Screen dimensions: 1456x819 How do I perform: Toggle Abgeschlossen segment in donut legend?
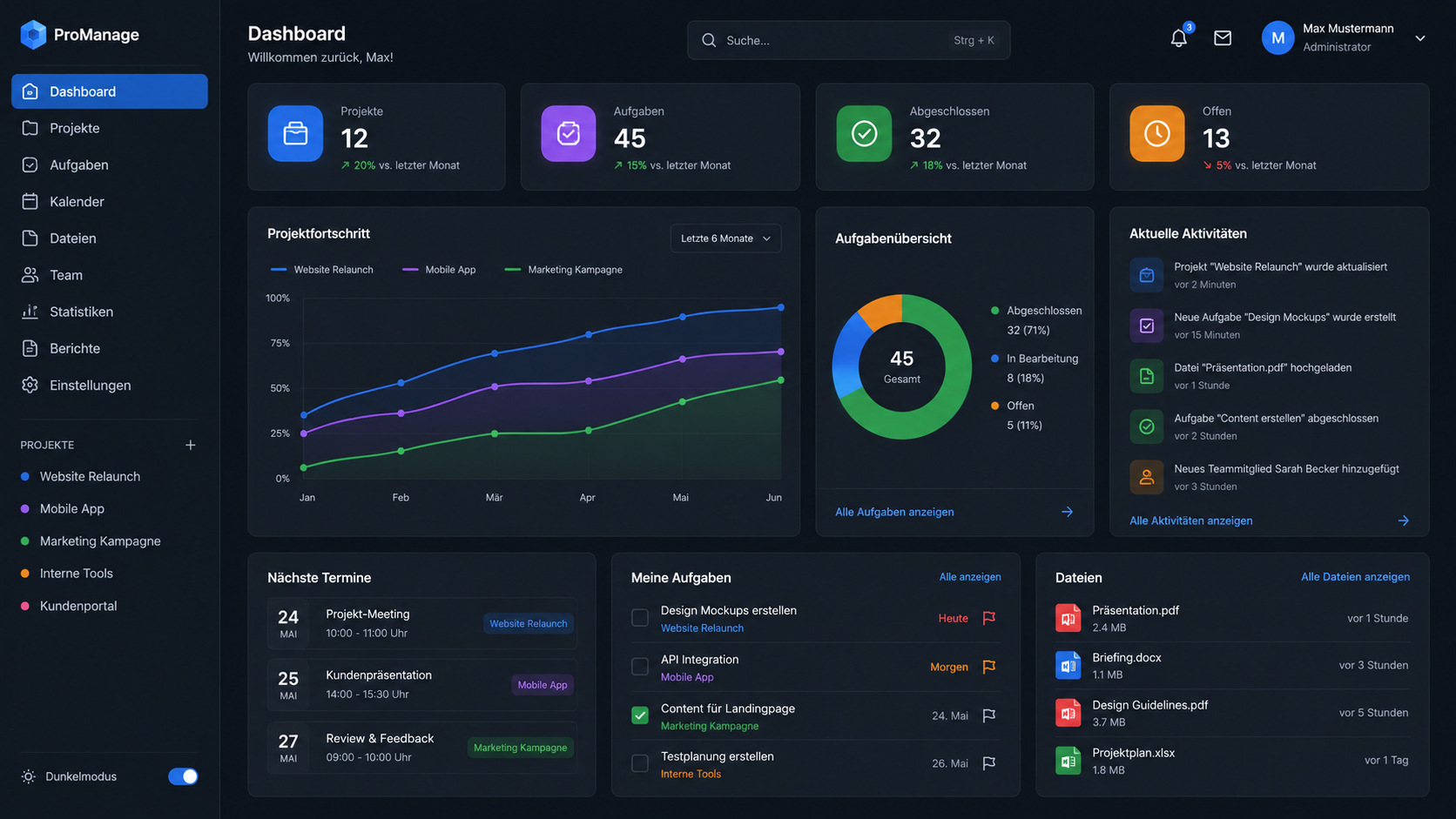click(1036, 319)
